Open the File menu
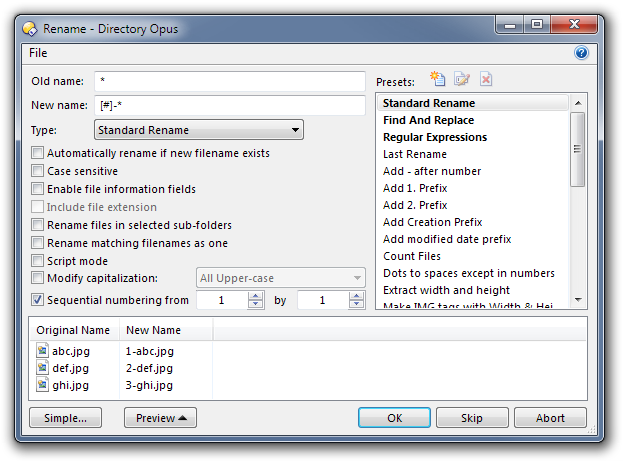The image size is (623, 461). pyautogui.click(x=38, y=53)
